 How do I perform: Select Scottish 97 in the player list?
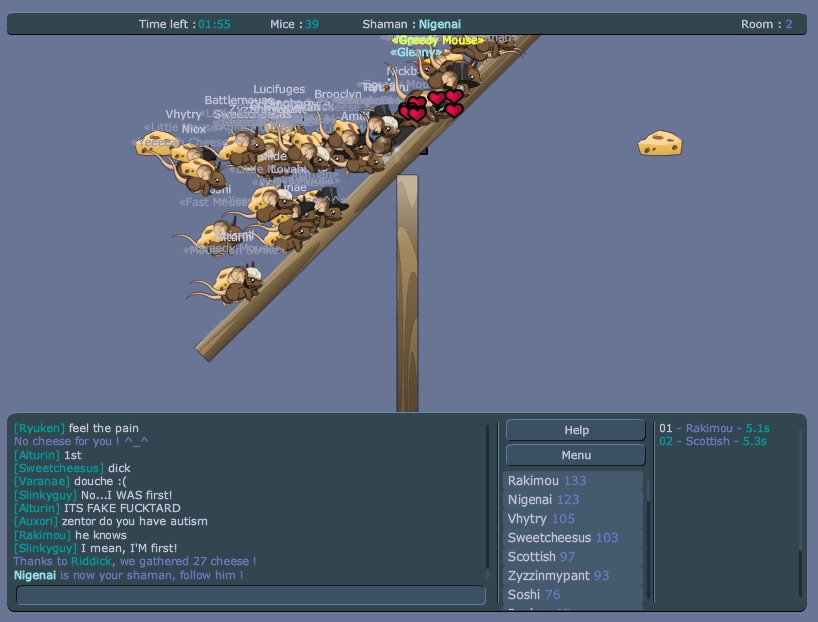coord(572,557)
